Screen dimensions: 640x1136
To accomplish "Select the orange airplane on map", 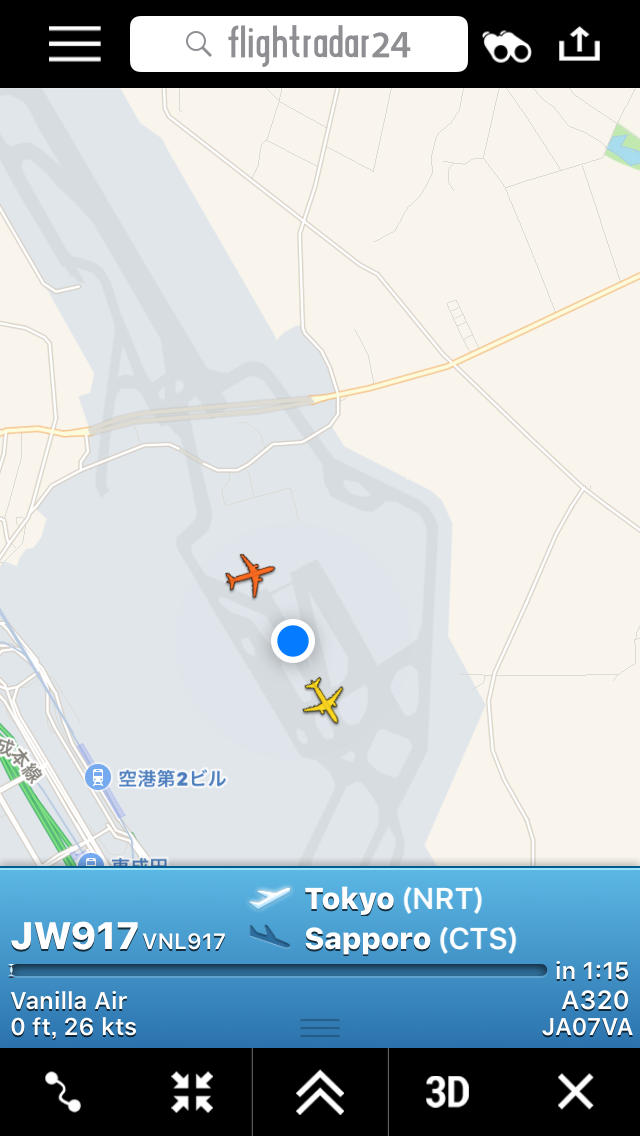I will pos(250,575).
